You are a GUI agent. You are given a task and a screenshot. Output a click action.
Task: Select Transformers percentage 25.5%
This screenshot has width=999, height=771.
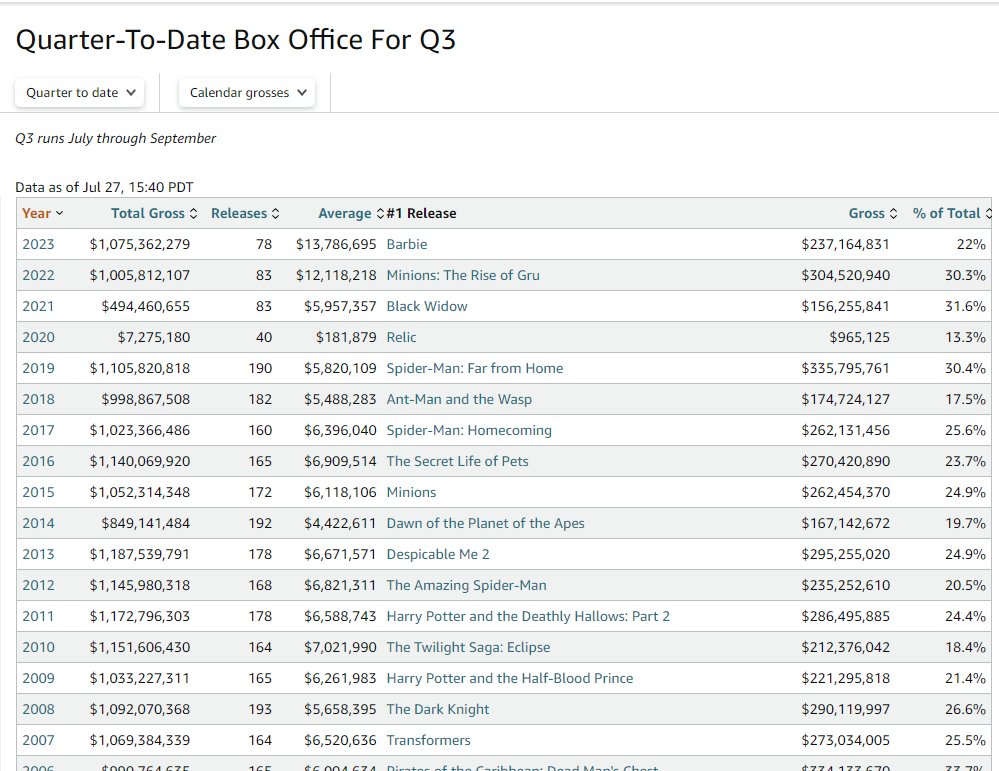965,740
